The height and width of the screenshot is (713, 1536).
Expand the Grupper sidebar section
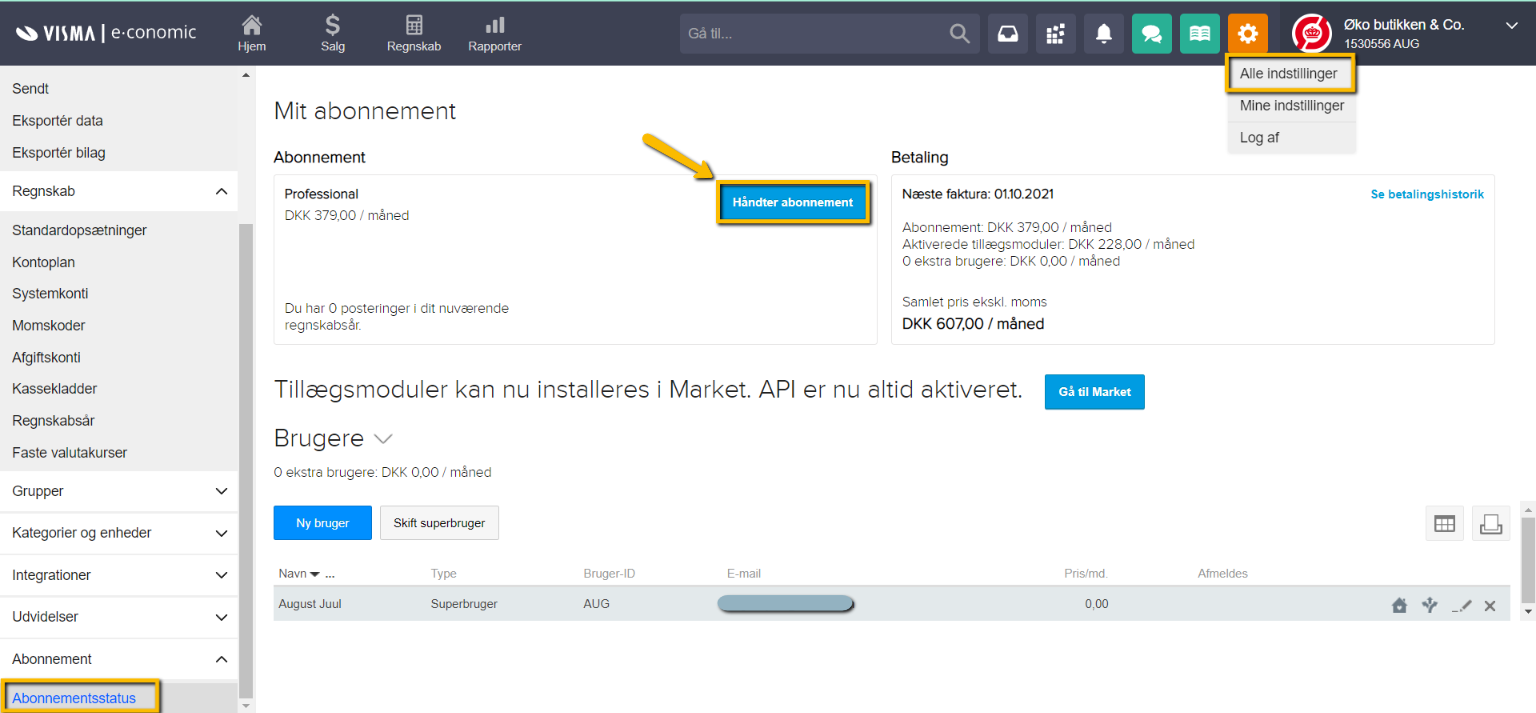221,491
